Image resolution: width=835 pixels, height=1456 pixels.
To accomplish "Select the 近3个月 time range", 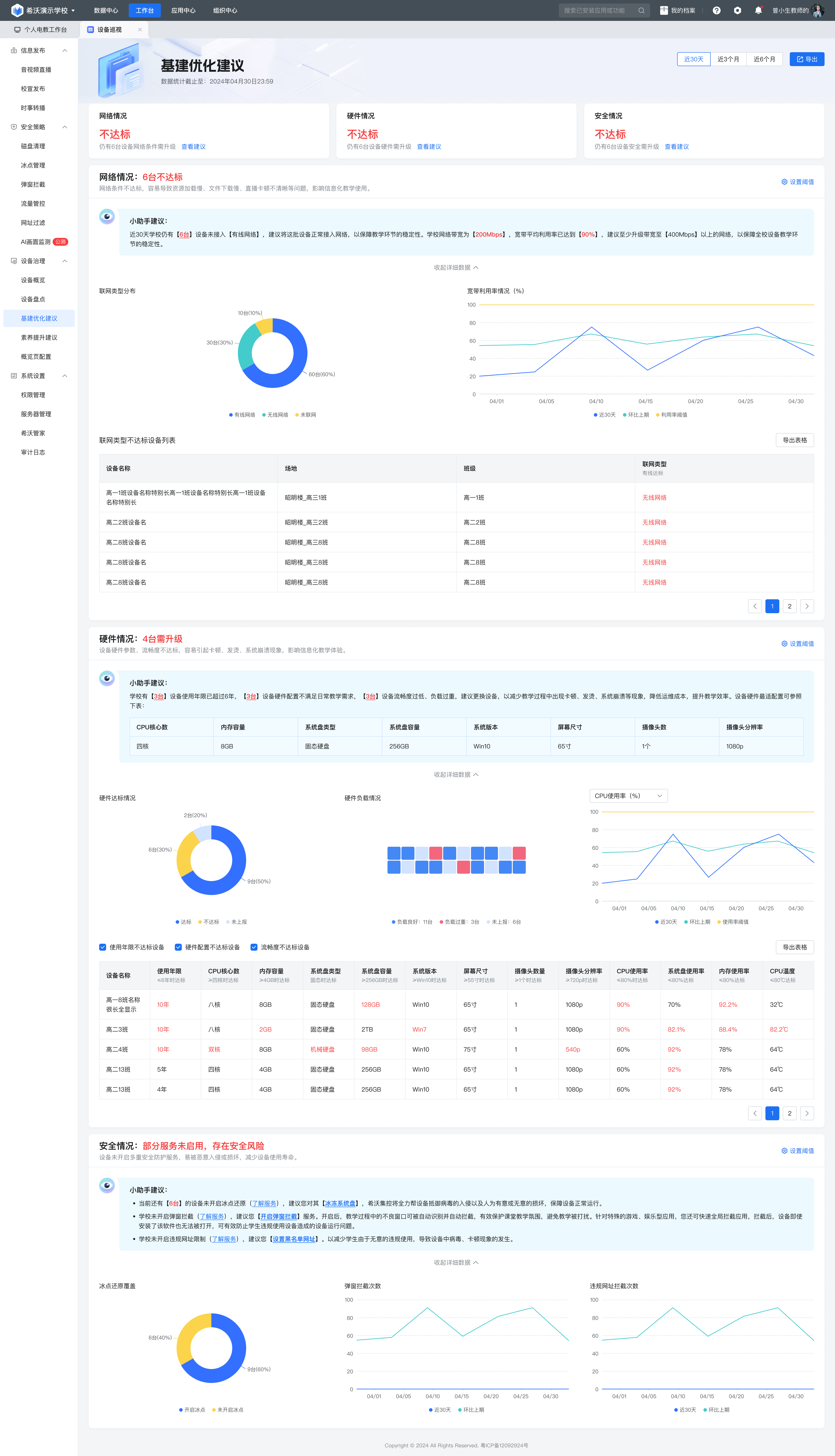I will tap(728, 59).
